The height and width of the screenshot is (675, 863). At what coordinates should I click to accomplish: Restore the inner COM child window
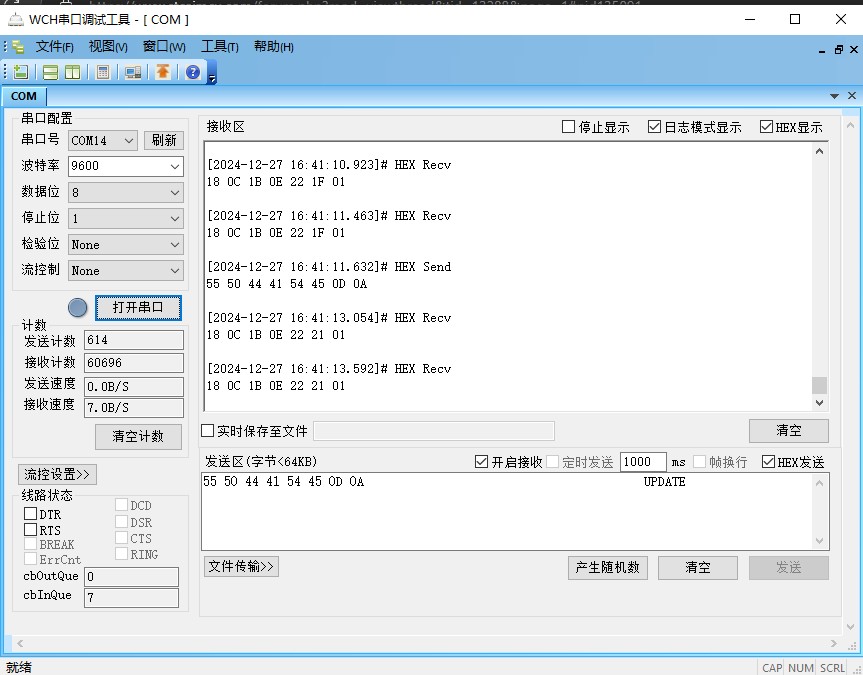click(838, 50)
